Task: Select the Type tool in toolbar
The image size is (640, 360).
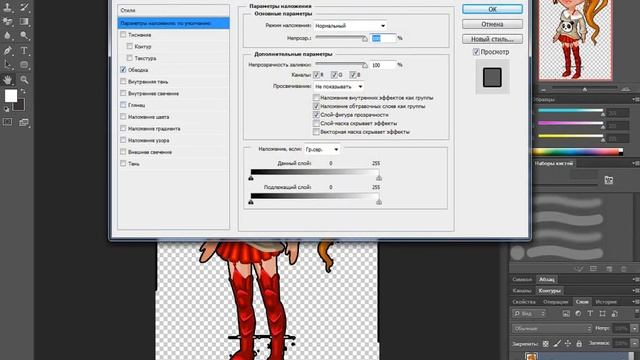Action: click(24, 51)
